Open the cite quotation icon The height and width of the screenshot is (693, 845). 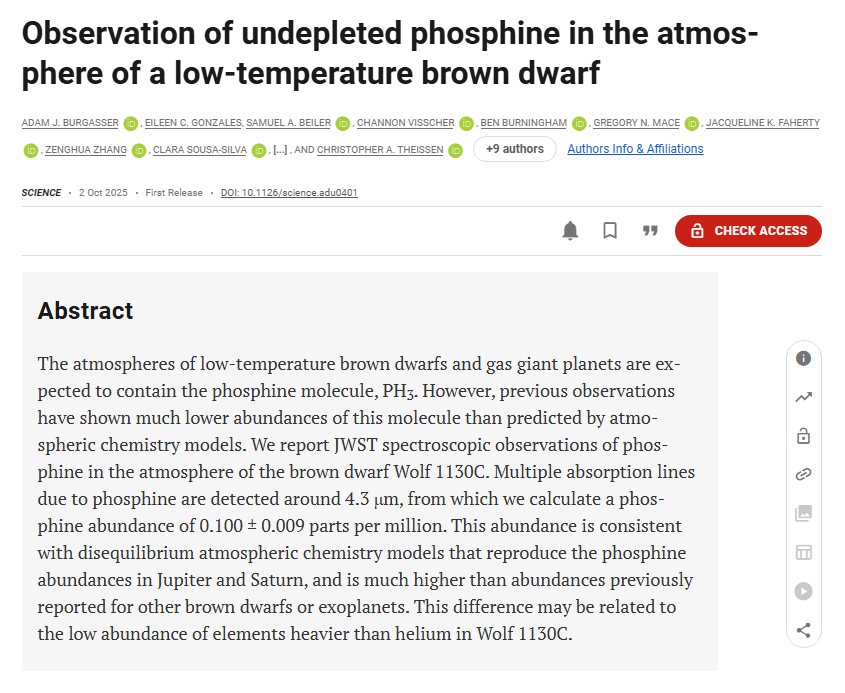point(650,231)
